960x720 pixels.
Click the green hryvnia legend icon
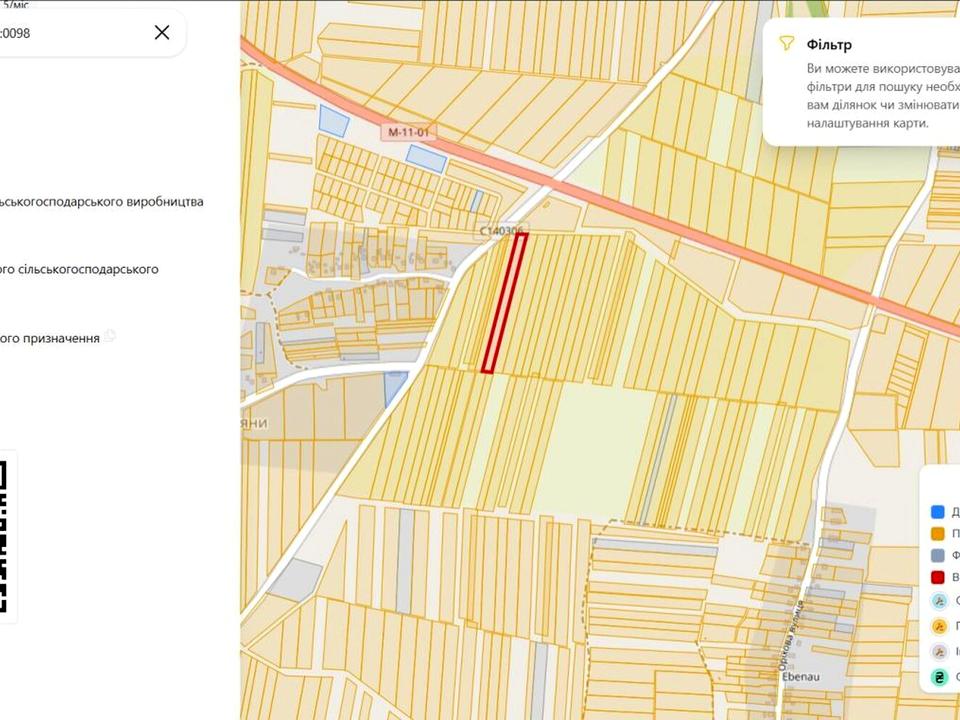pyautogui.click(x=939, y=677)
